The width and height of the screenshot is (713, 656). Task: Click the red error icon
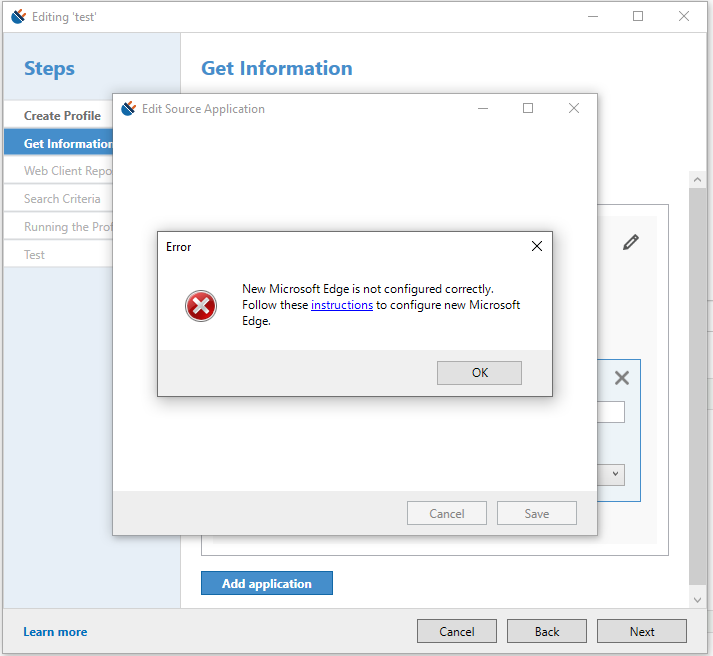[201, 306]
